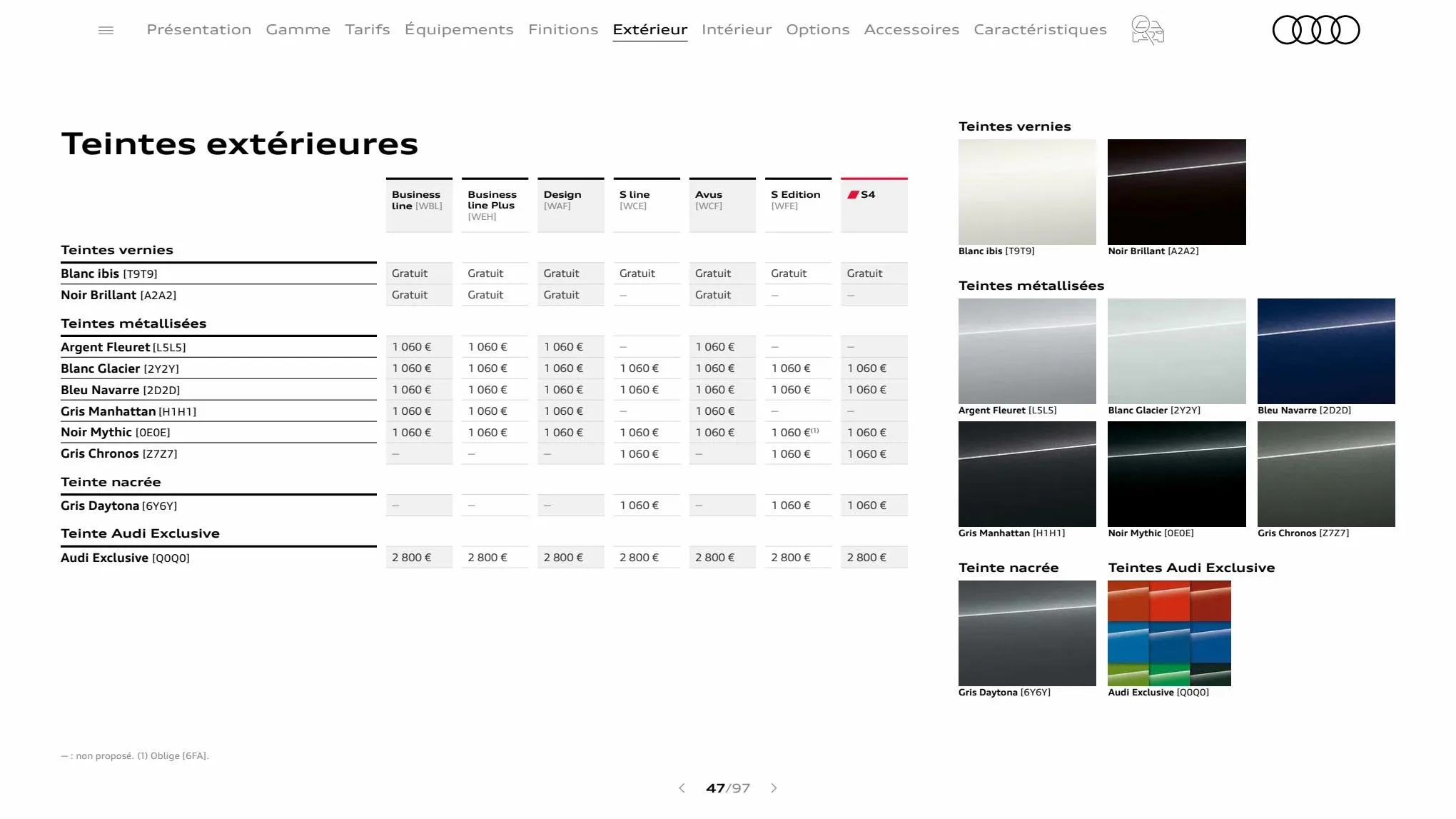Pick the Bleu Navarre swatch
Image resolution: width=1456 pixels, height=819 pixels.
pos(1326,351)
